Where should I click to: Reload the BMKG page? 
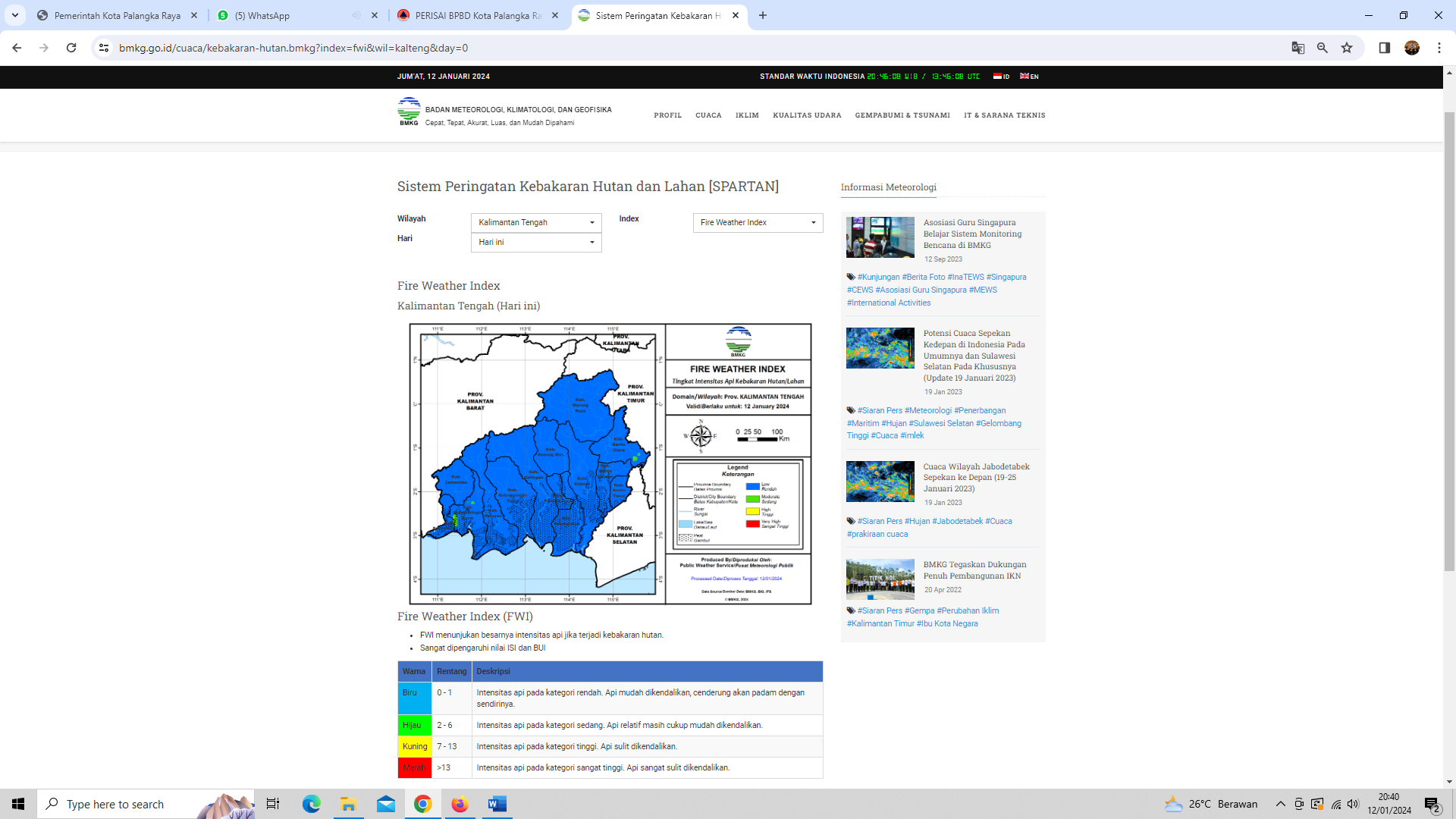(71, 48)
